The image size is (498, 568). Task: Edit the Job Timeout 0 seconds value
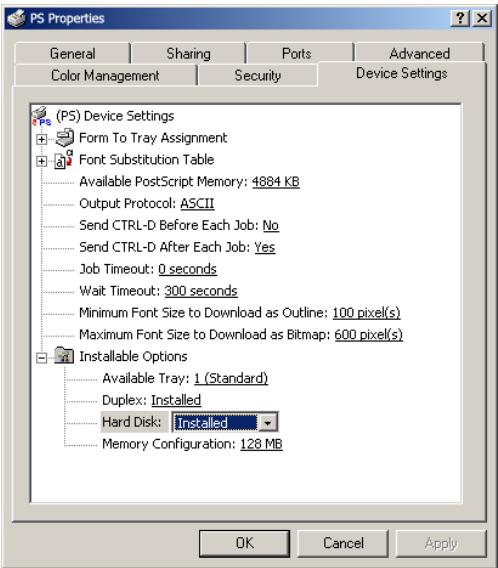pyautogui.click(x=188, y=269)
